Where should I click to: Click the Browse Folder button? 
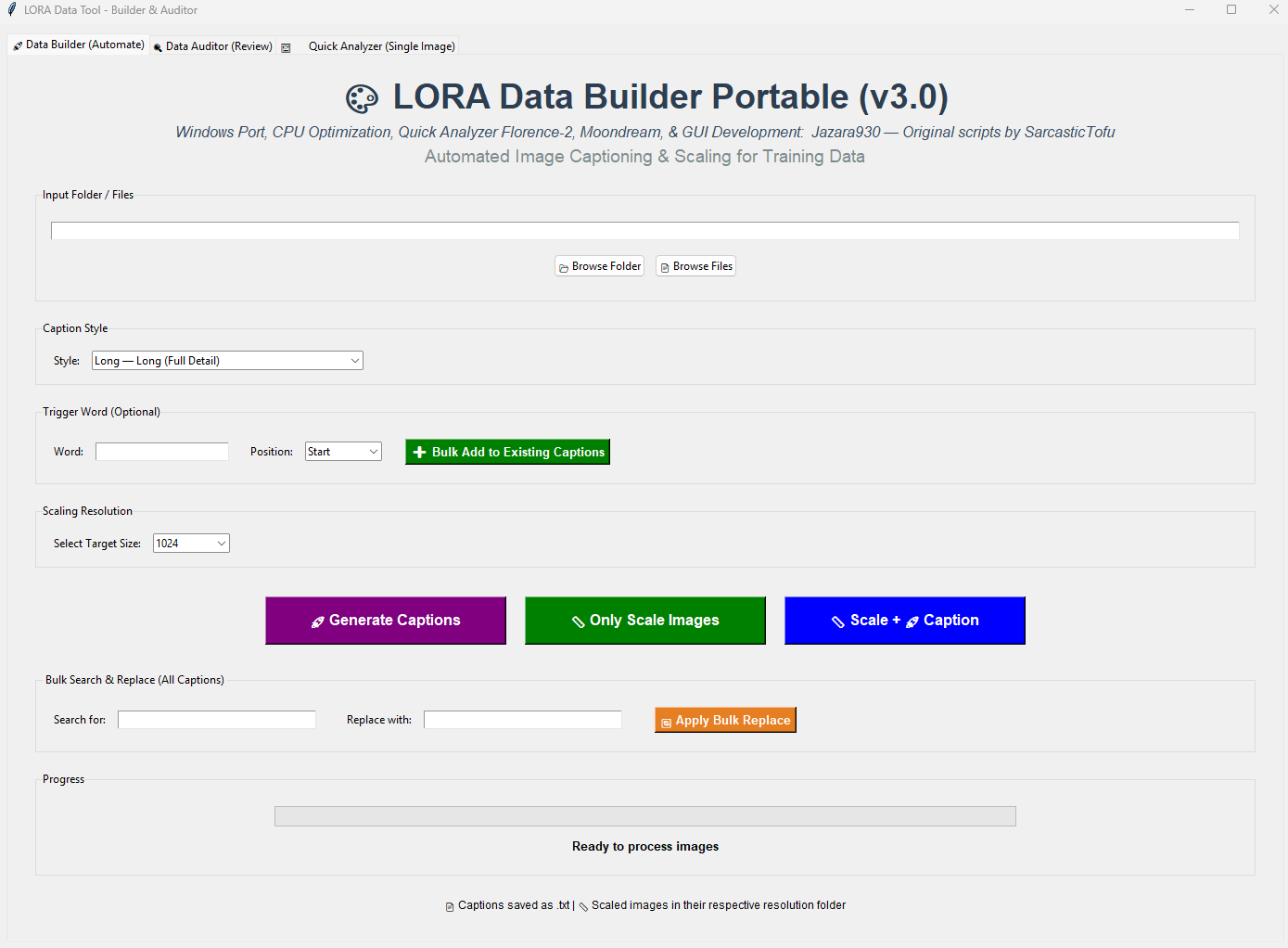click(599, 266)
